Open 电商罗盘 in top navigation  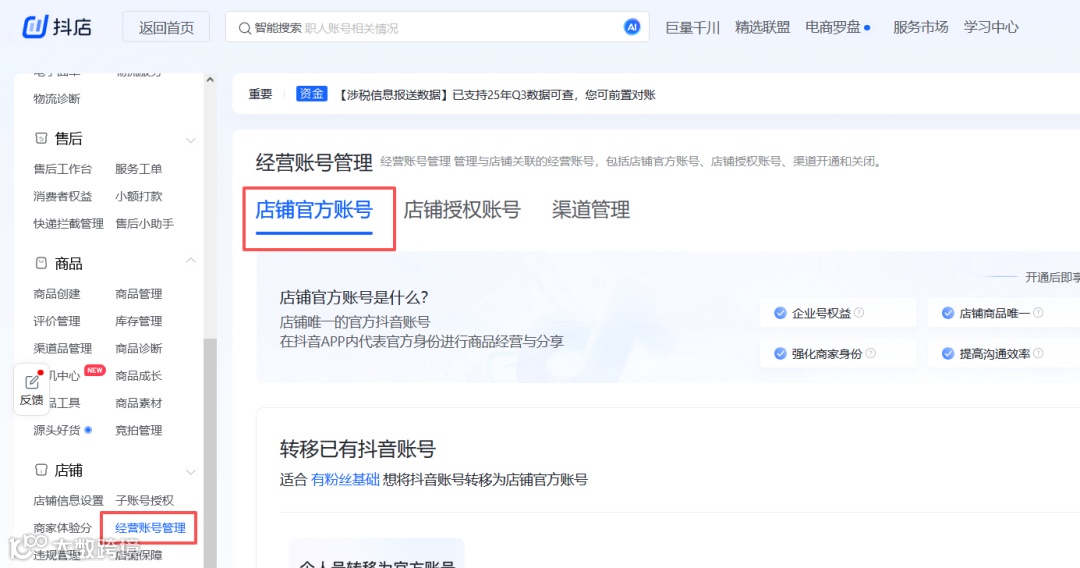(833, 28)
